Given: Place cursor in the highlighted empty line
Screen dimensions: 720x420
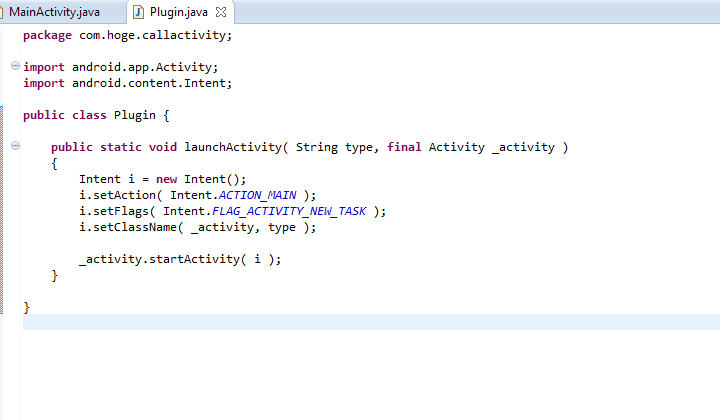Looking at the screenshot, I should (x=300, y=322).
